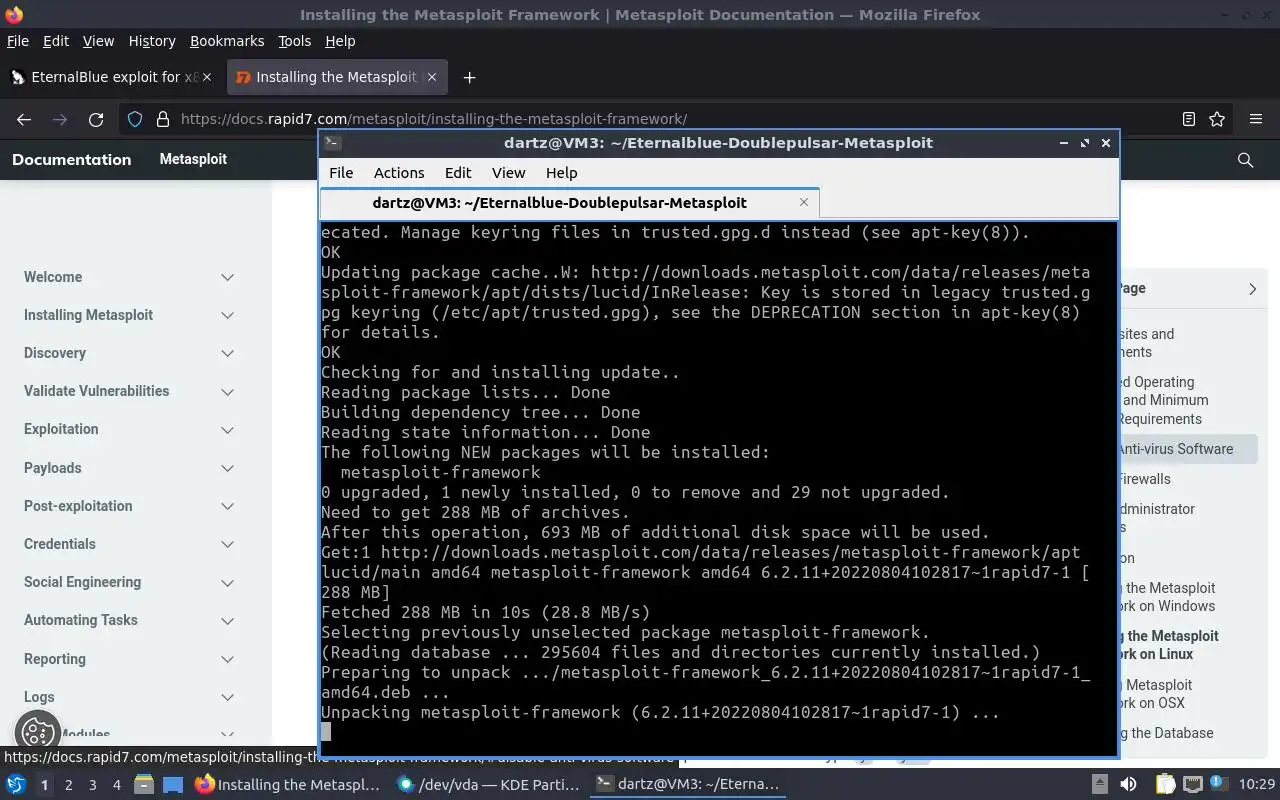This screenshot has width=1280, height=800.
Task: Open the terminal window menu icon
Action: (x=333, y=143)
